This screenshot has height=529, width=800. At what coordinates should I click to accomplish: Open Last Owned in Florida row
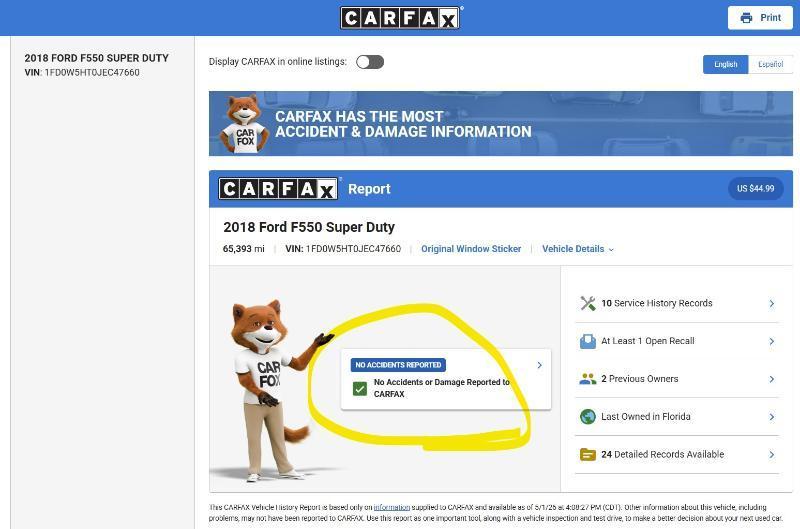point(677,417)
